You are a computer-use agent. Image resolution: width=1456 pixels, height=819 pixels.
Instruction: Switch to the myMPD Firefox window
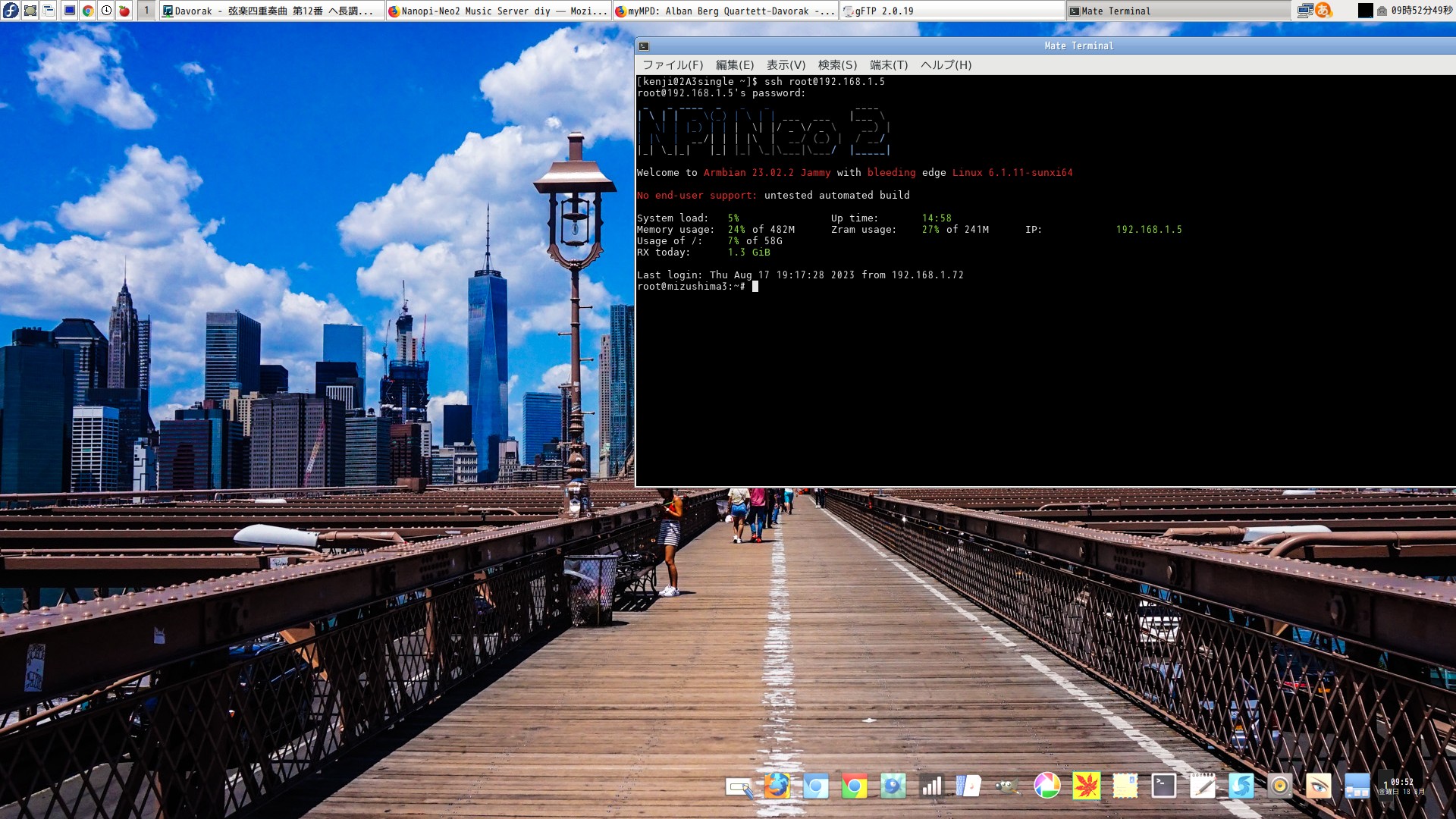(x=724, y=11)
